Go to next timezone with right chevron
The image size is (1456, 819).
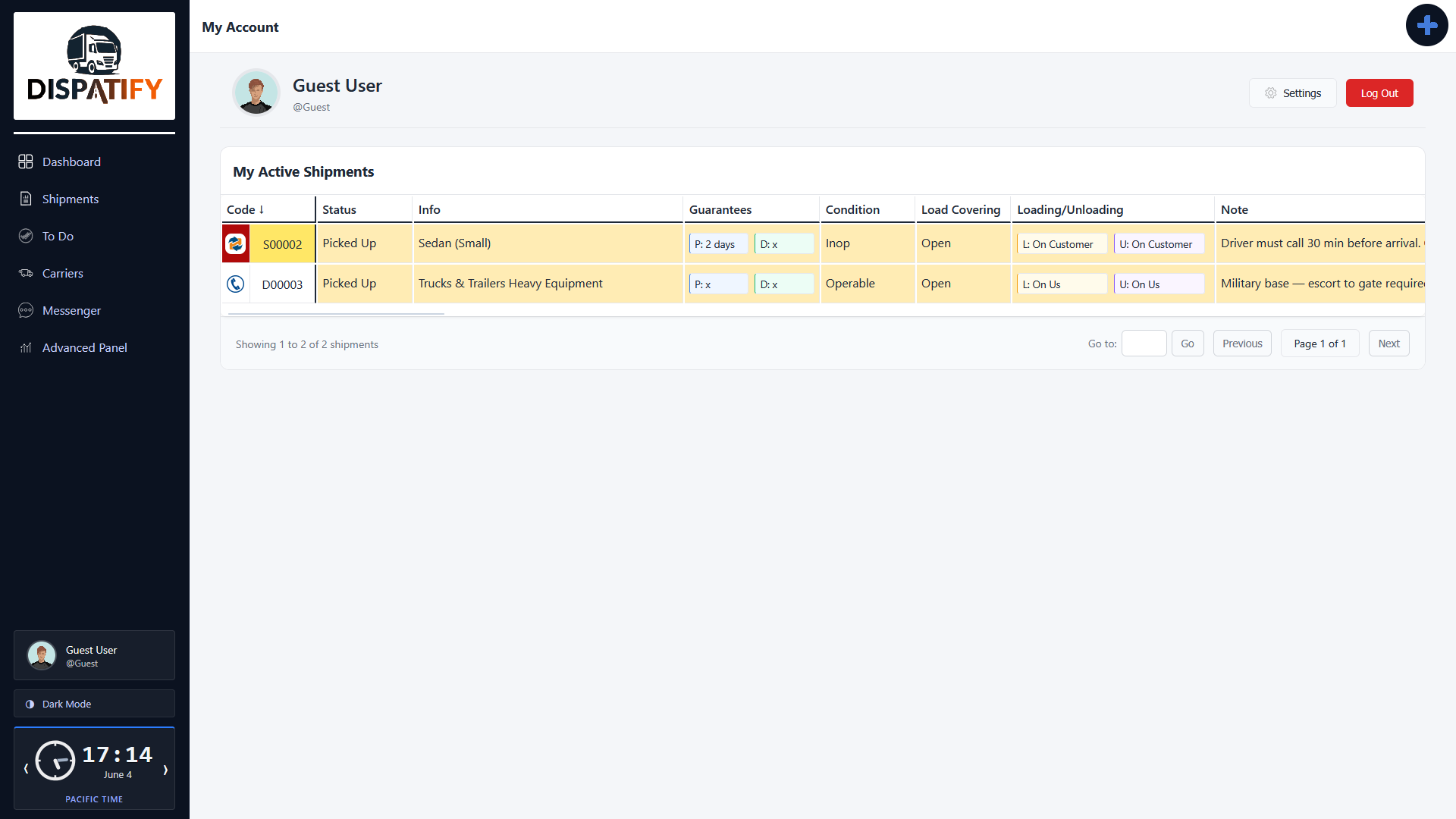(x=165, y=769)
